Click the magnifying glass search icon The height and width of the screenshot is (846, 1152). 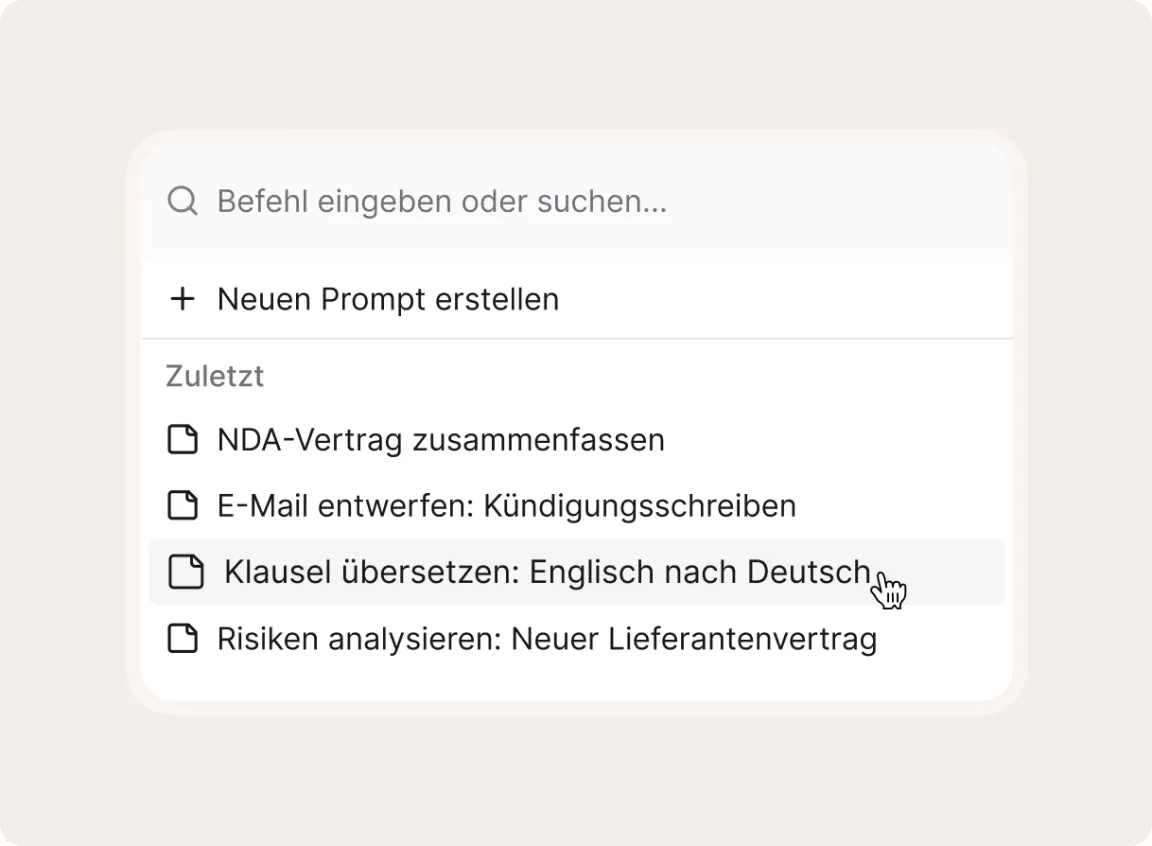click(182, 201)
